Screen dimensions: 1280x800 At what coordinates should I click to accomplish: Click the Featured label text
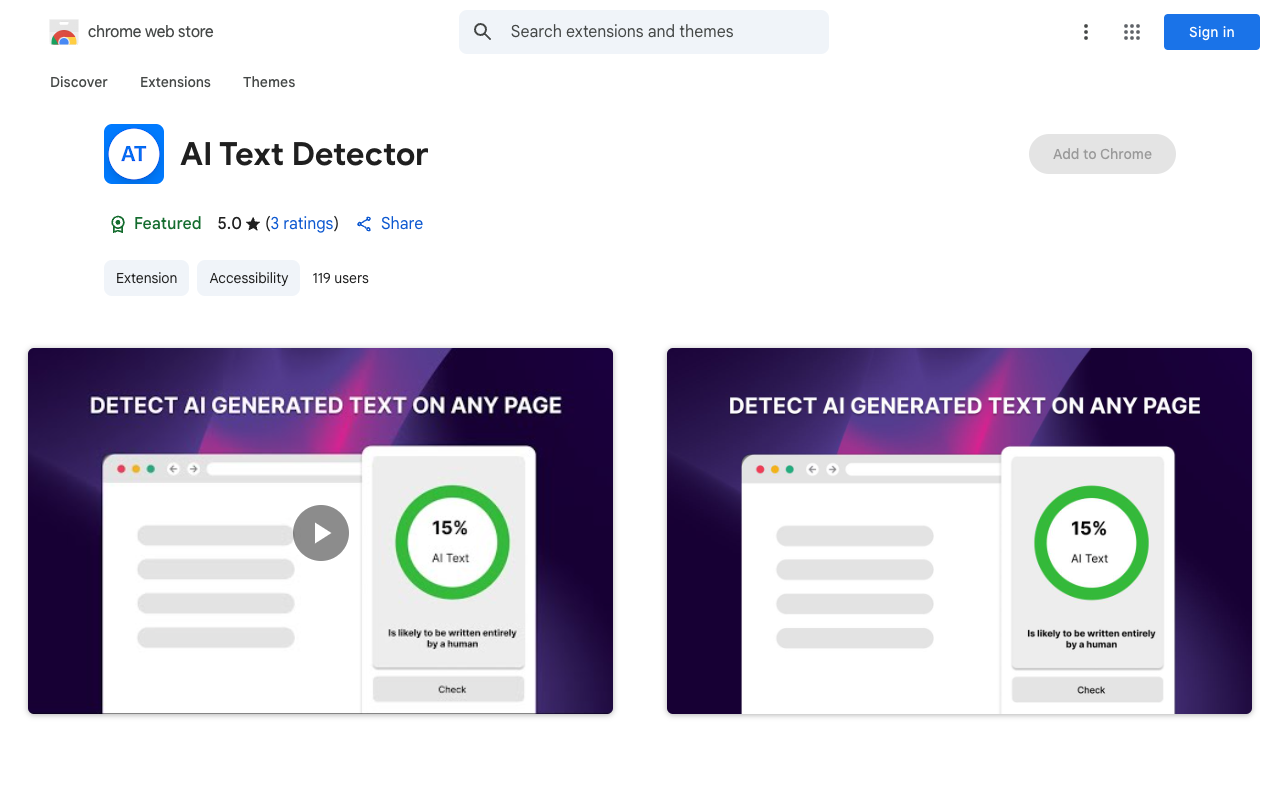click(x=167, y=224)
